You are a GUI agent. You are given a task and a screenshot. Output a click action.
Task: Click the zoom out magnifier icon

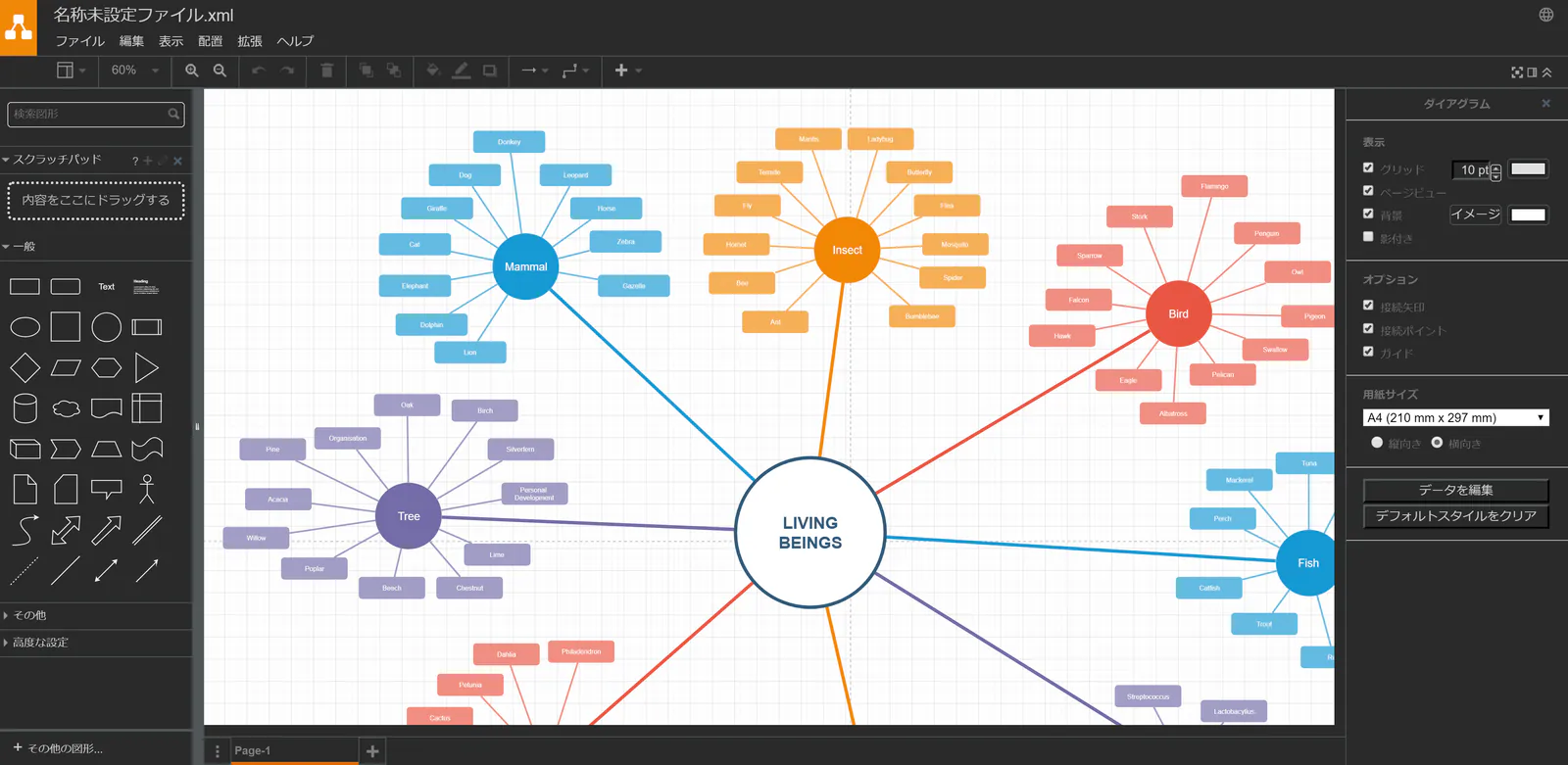(x=220, y=71)
